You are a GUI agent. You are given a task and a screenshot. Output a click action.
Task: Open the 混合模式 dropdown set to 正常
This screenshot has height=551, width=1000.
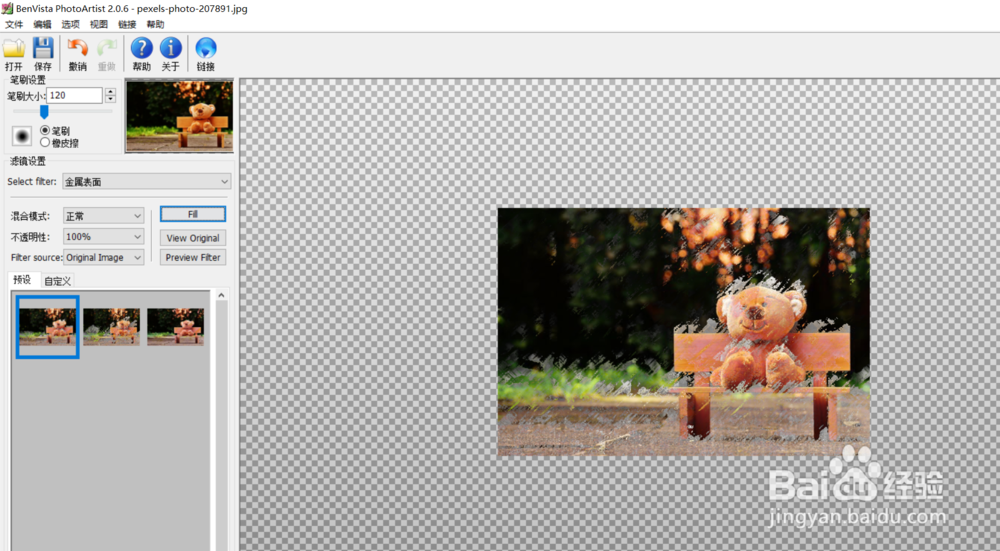coord(103,216)
